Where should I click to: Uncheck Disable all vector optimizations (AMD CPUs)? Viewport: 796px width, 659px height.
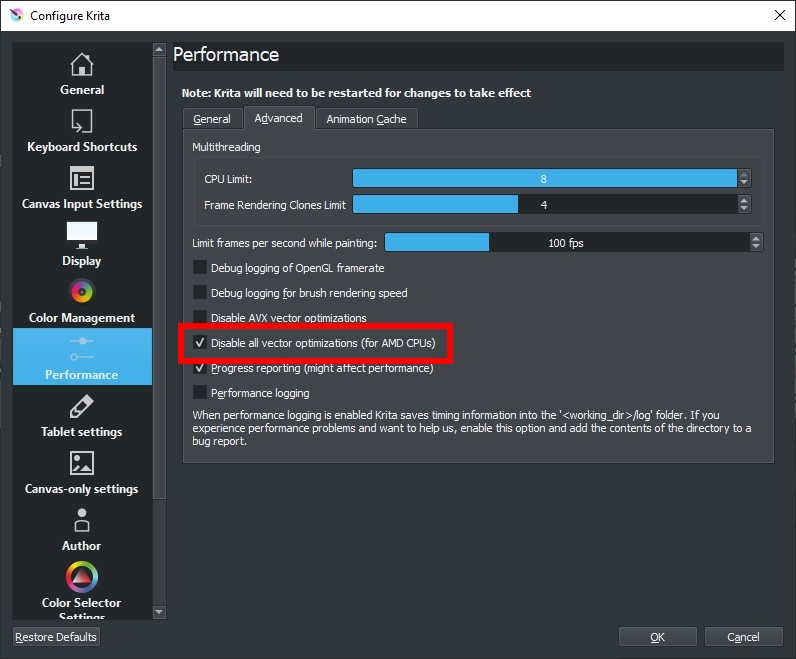pyautogui.click(x=200, y=342)
